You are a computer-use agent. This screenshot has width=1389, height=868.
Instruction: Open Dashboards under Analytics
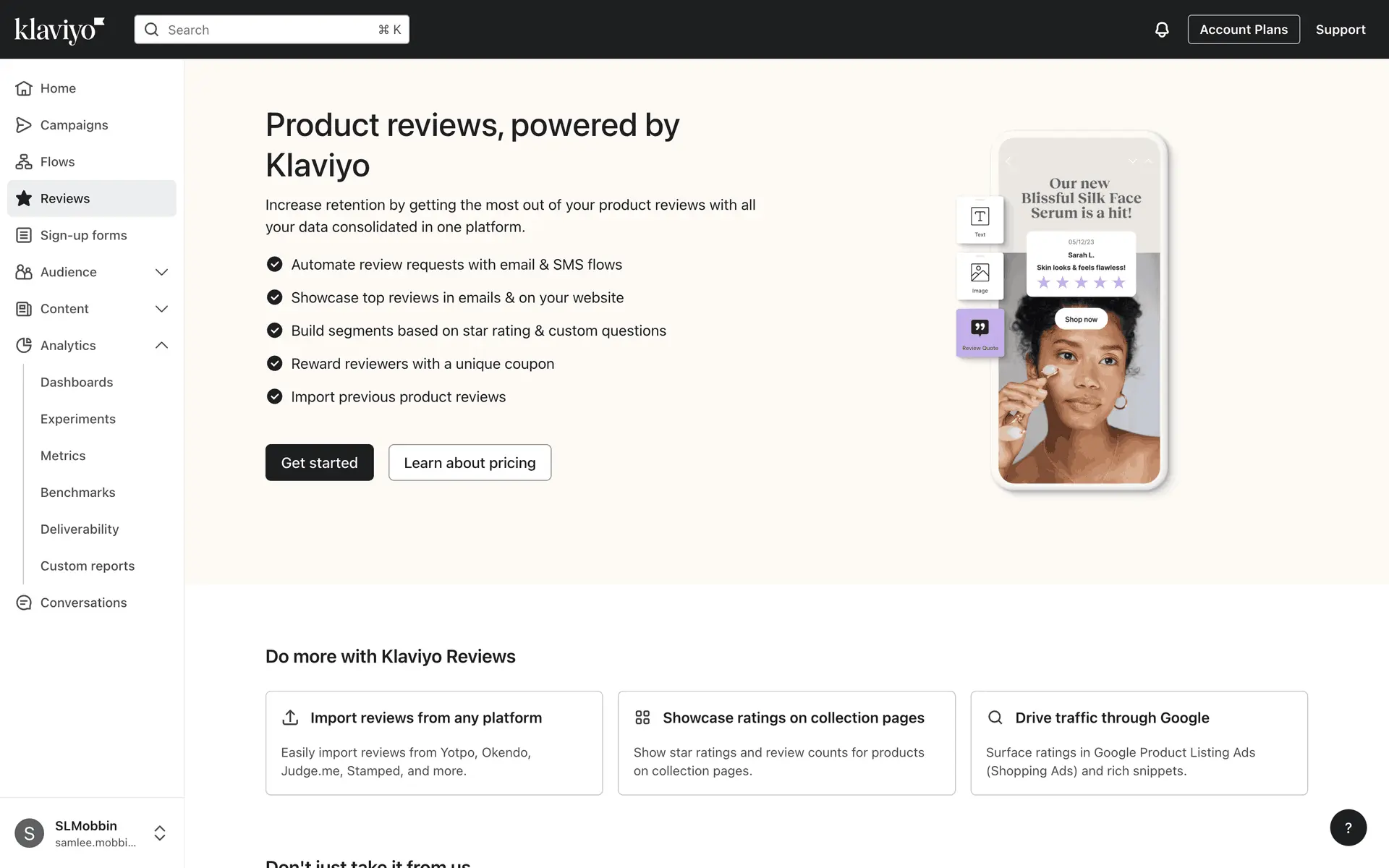tap(77, 382)
